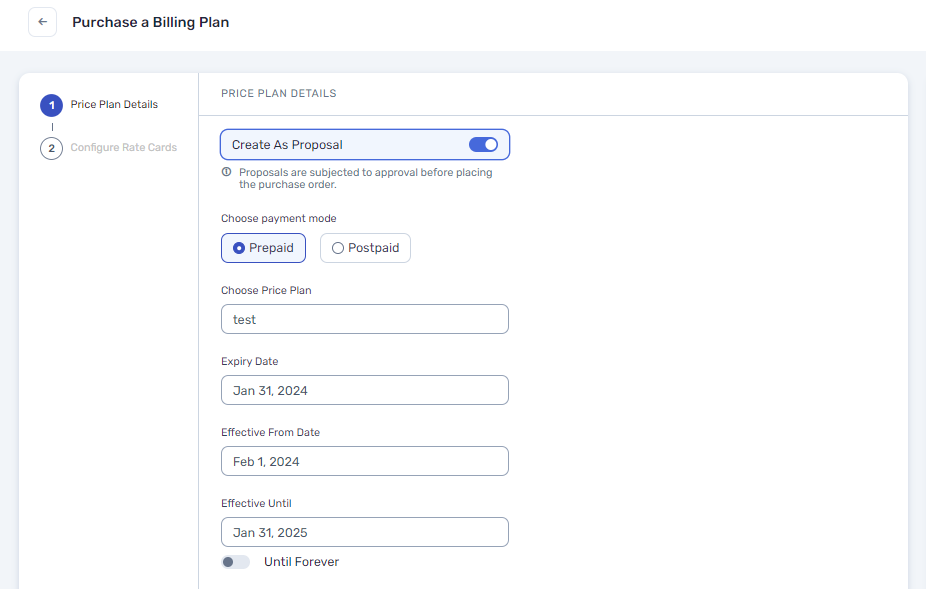Disable the Create As Proposal switch
The width and height of the screenshot is (926, 589).
pos(483,145)
